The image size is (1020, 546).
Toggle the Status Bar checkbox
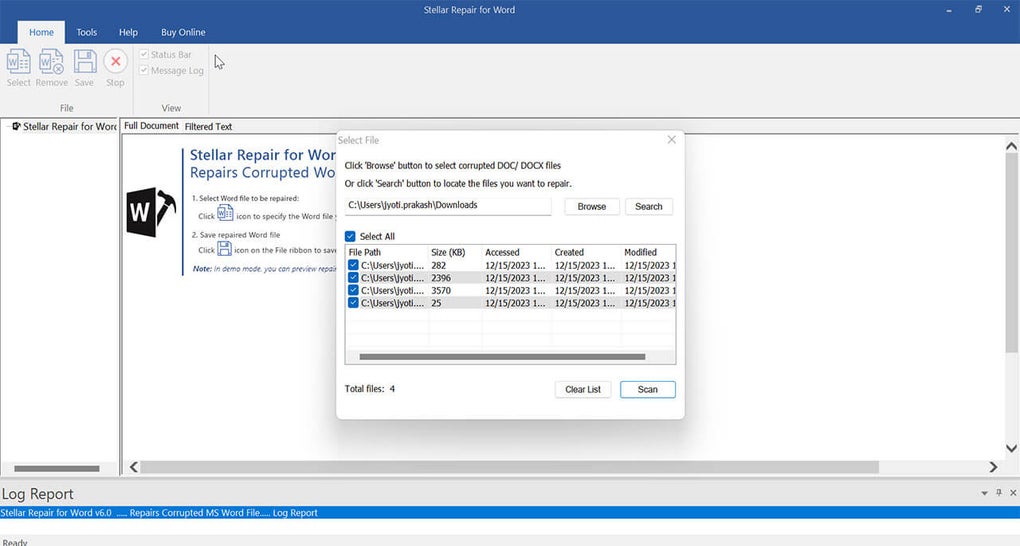pos(144,55)
